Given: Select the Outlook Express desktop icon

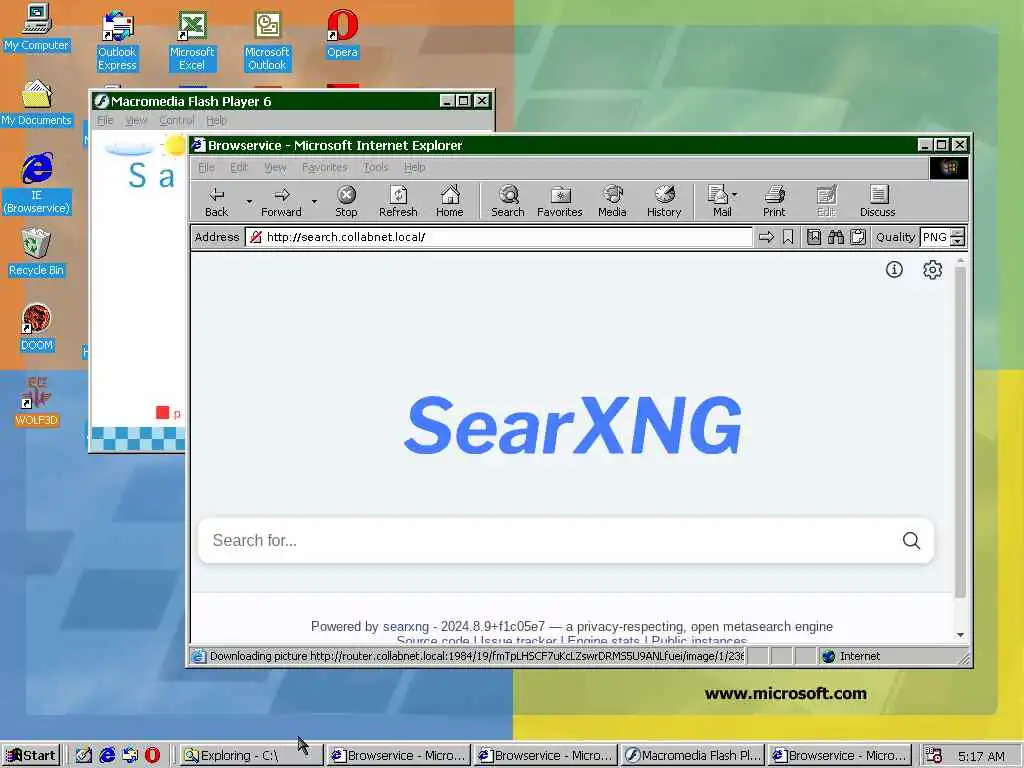Looking at the screenshot, I should pyautogui.click(x=117, y=40).
